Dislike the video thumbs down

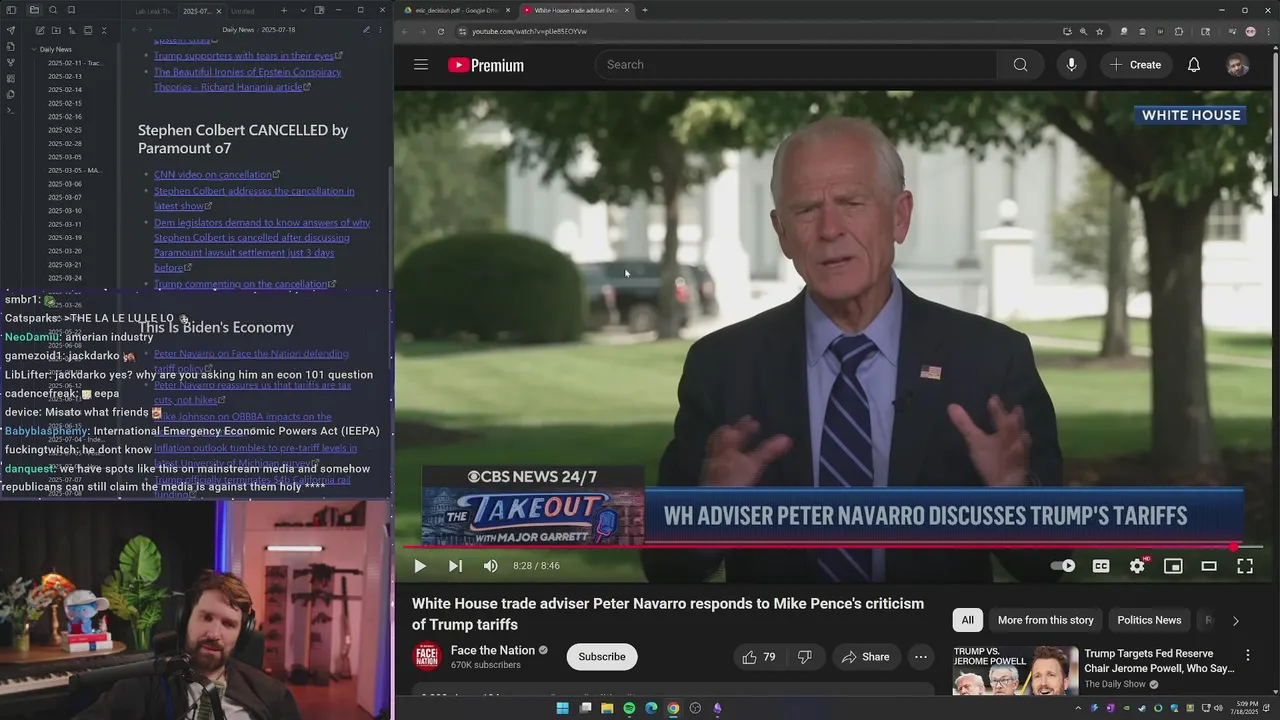tap(805, 657)
